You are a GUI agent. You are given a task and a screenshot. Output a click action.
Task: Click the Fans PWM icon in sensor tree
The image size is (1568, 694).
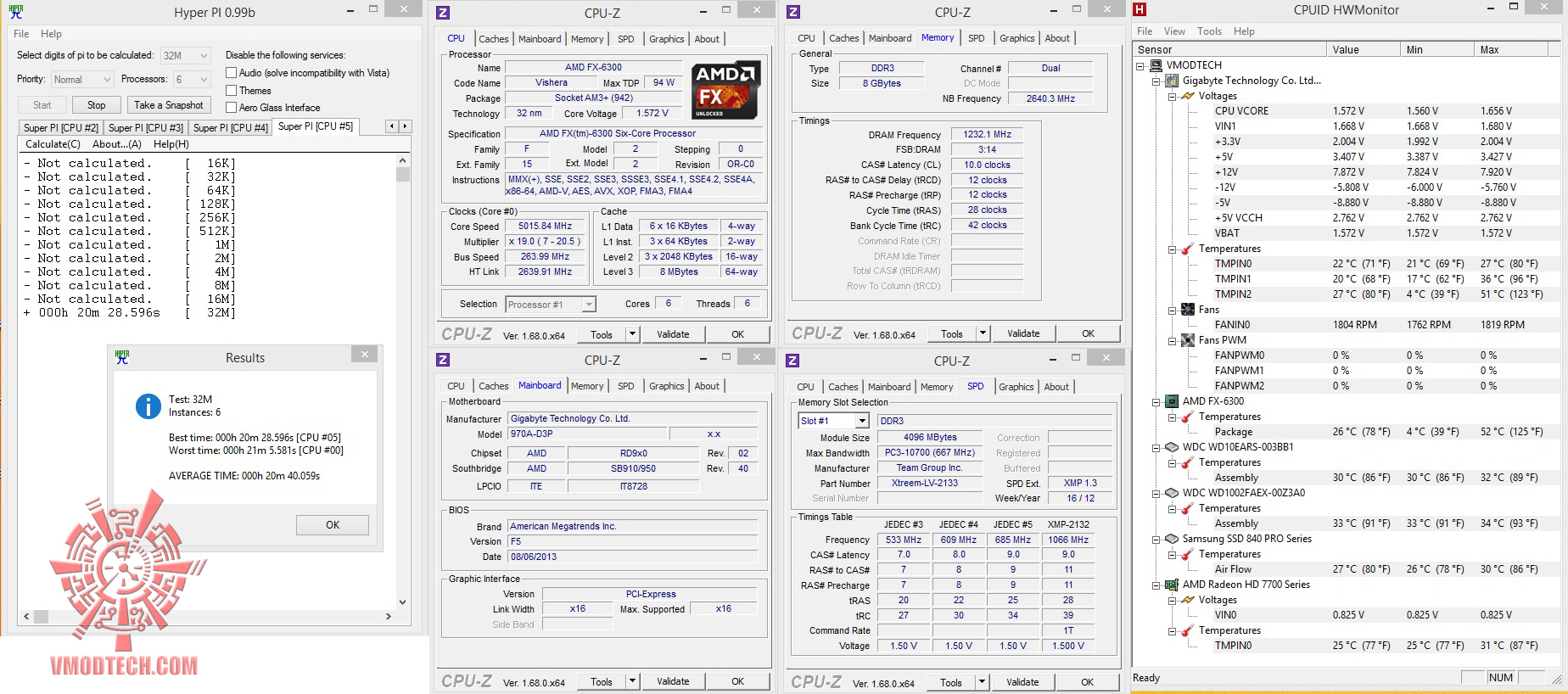1188,340
